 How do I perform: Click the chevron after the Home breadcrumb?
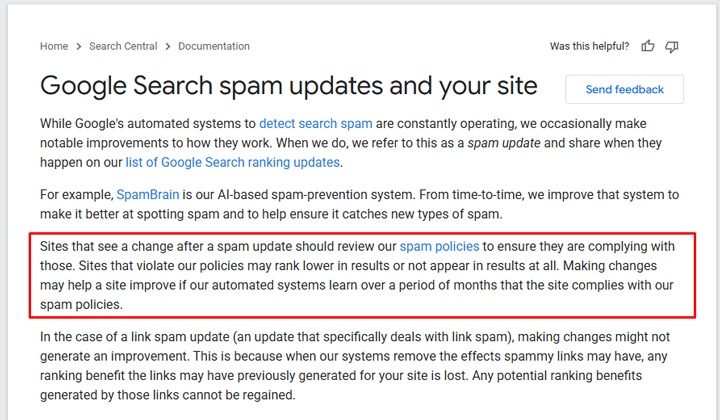[78, 46]
